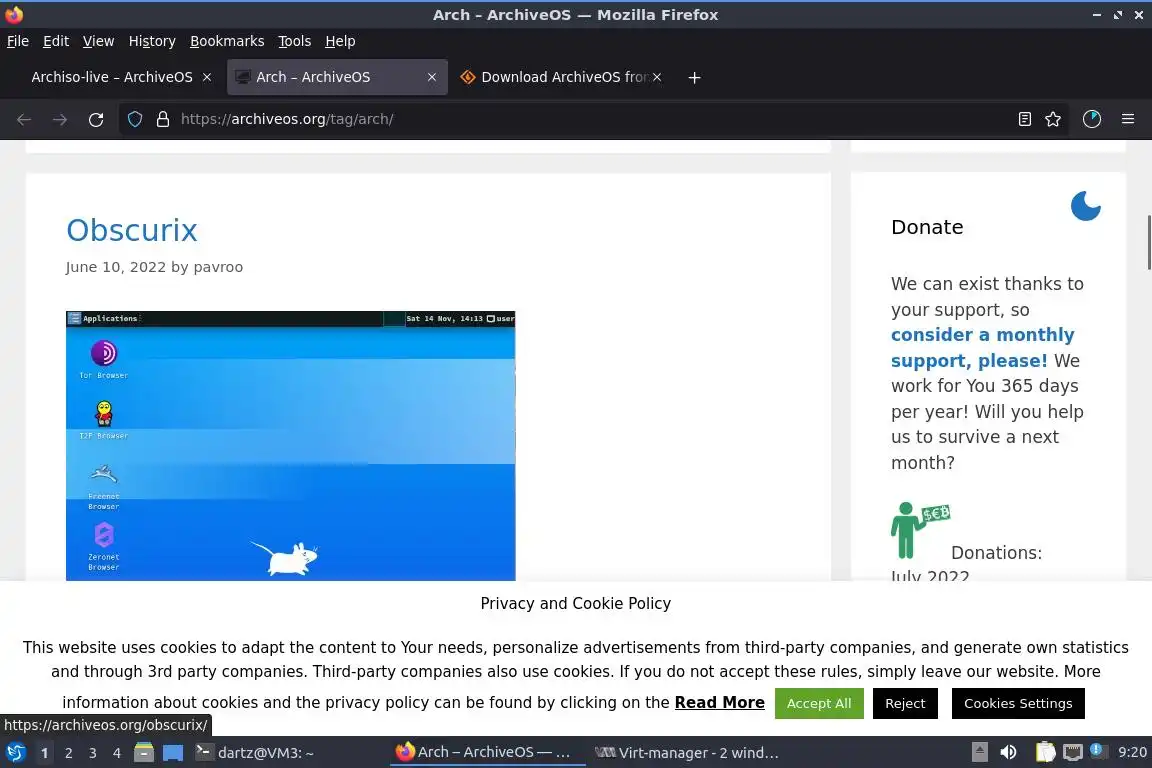The height and width of the screenshot is (768, 1152).
Task: Follow the consider a monthly support link
Action: coord(982,348)
